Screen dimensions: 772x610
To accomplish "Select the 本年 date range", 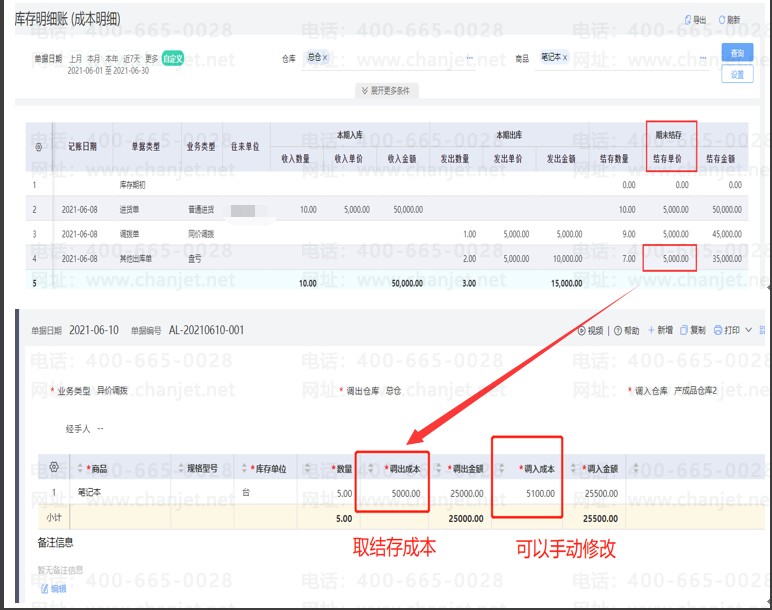I will point(112,59).
